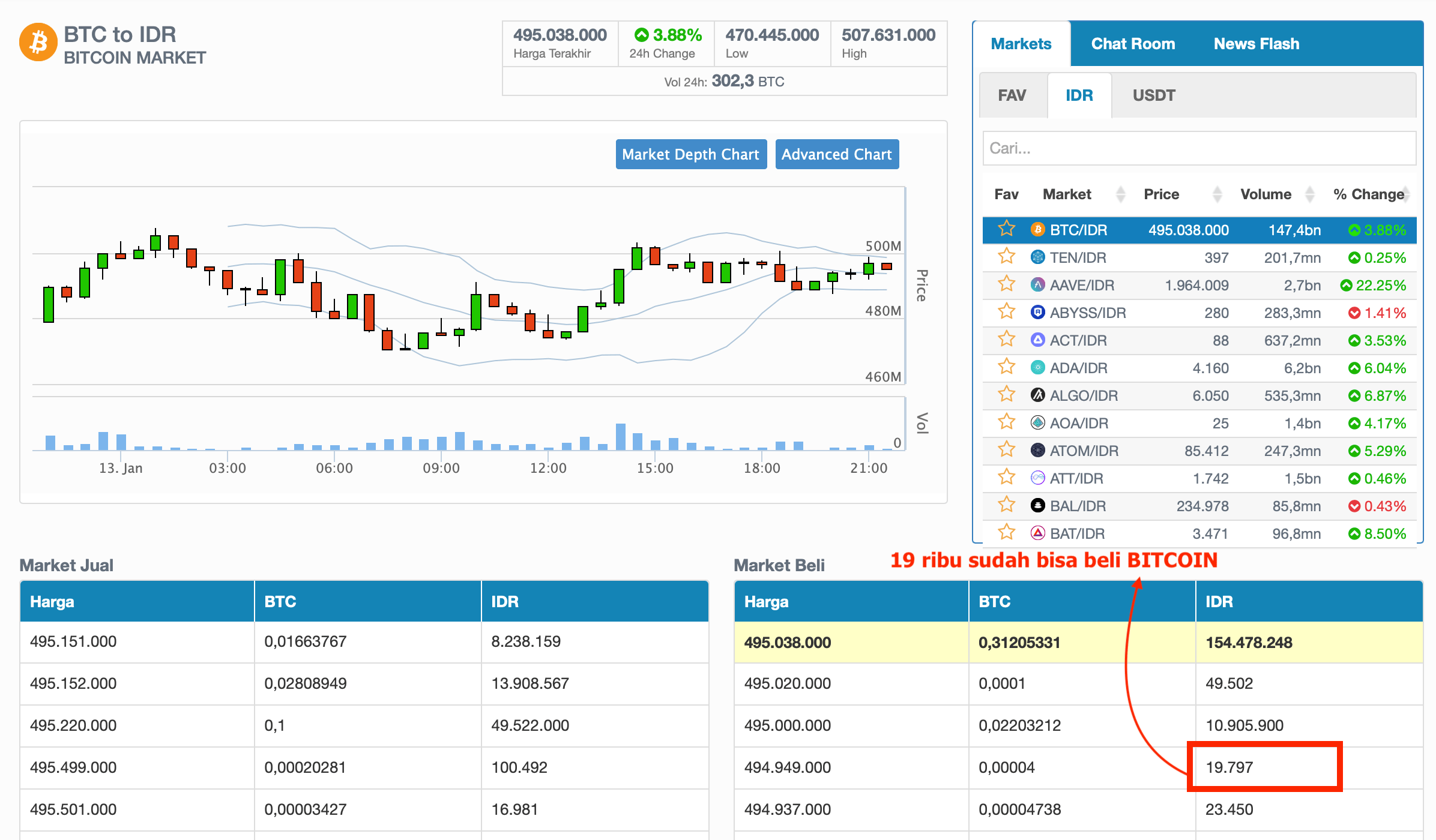Click the BAL coin icon in market list
The height and width of the screenshot is (840, 1436).
tap(1037, 506)
